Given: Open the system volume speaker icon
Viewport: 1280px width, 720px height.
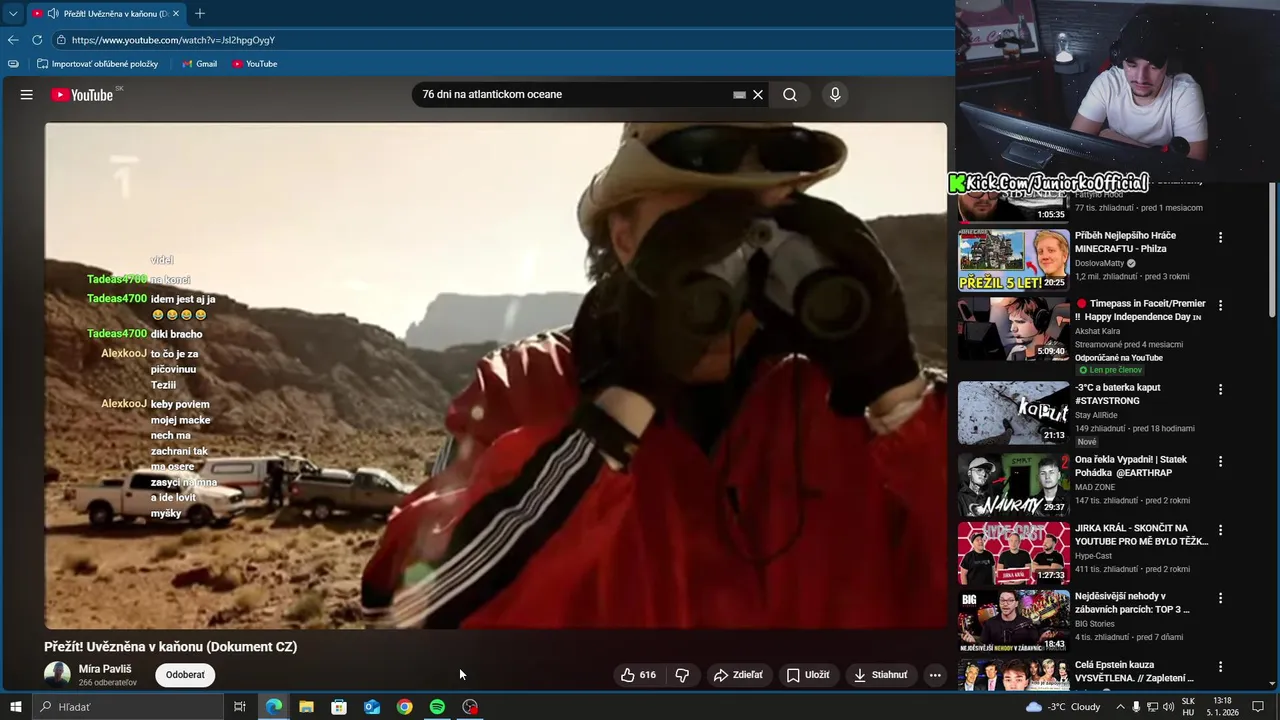Looking at the screenshot, I should click(x=1168, y=707).
